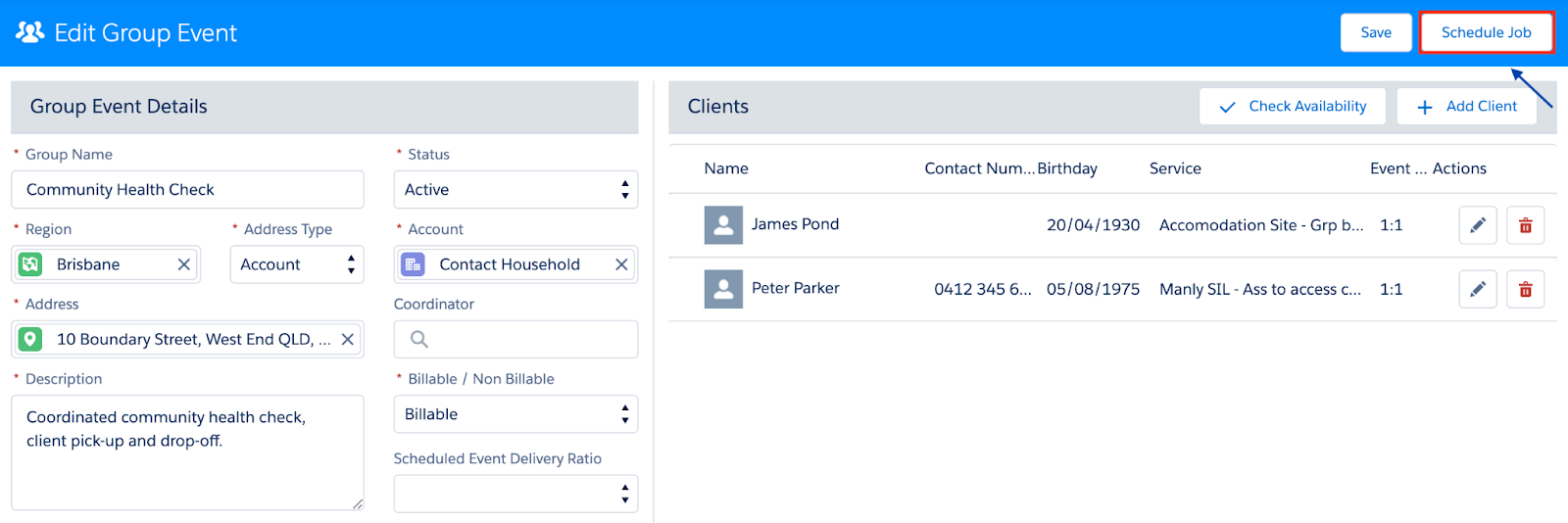Click the Account lookup field
The height and width of the screenshot is (523, 1568).
[x=515, y=264]
